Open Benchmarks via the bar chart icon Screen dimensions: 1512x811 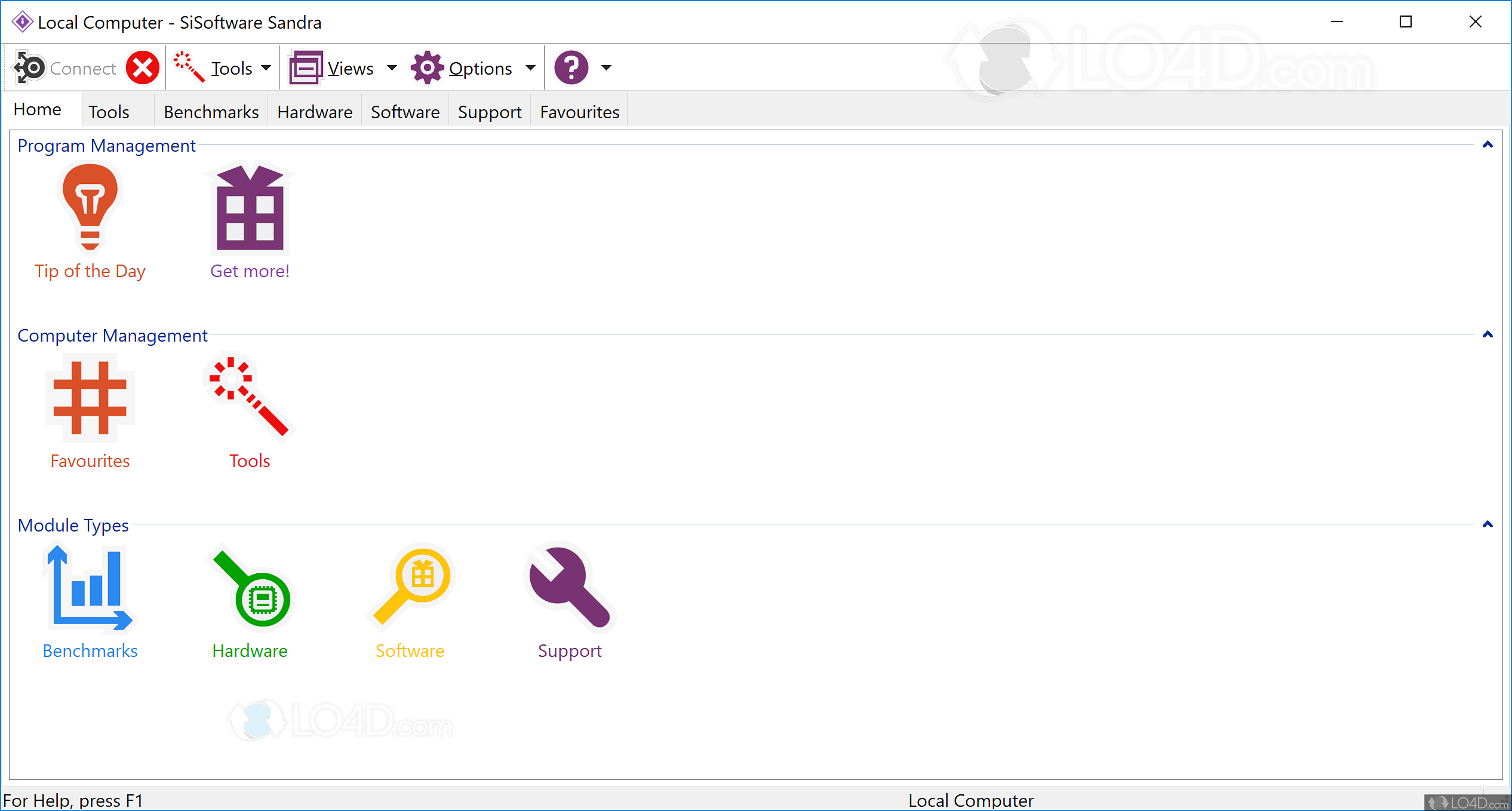tap(88, 588)
